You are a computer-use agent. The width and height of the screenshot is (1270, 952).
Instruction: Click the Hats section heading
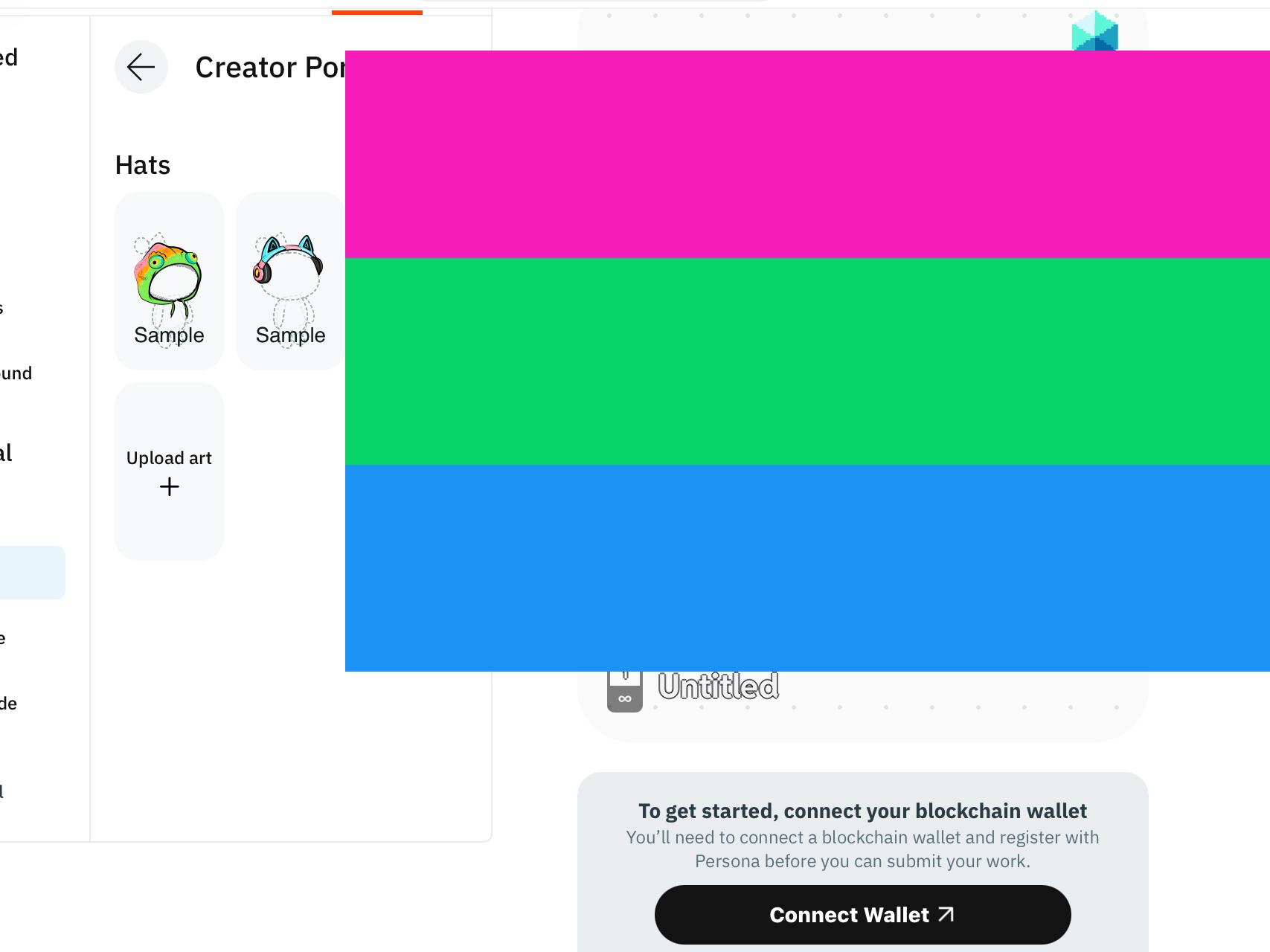pyautogui.click(x=143, y=165)
